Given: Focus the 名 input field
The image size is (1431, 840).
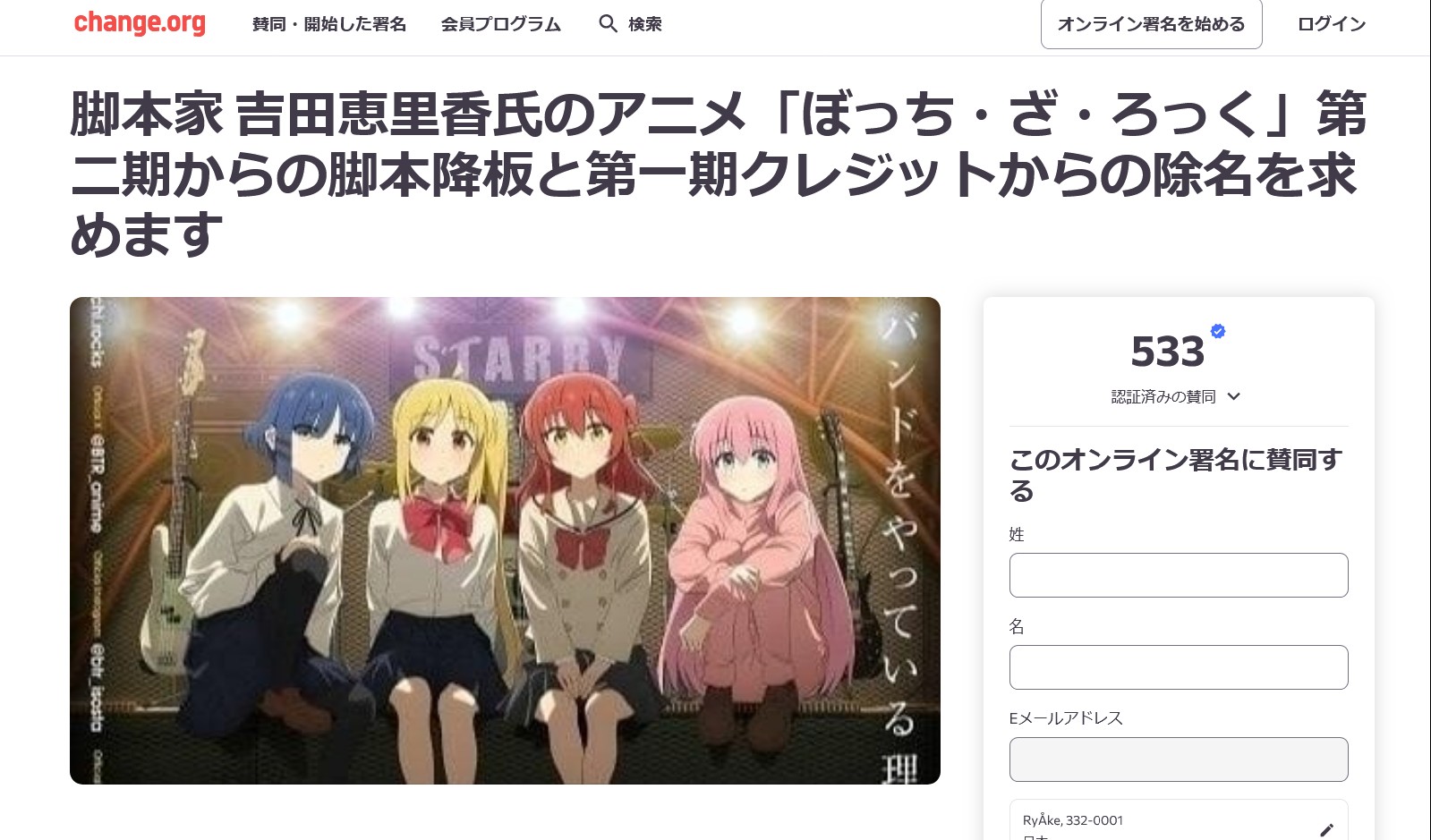Looking at the screenshot, I should click(1179, 667).
